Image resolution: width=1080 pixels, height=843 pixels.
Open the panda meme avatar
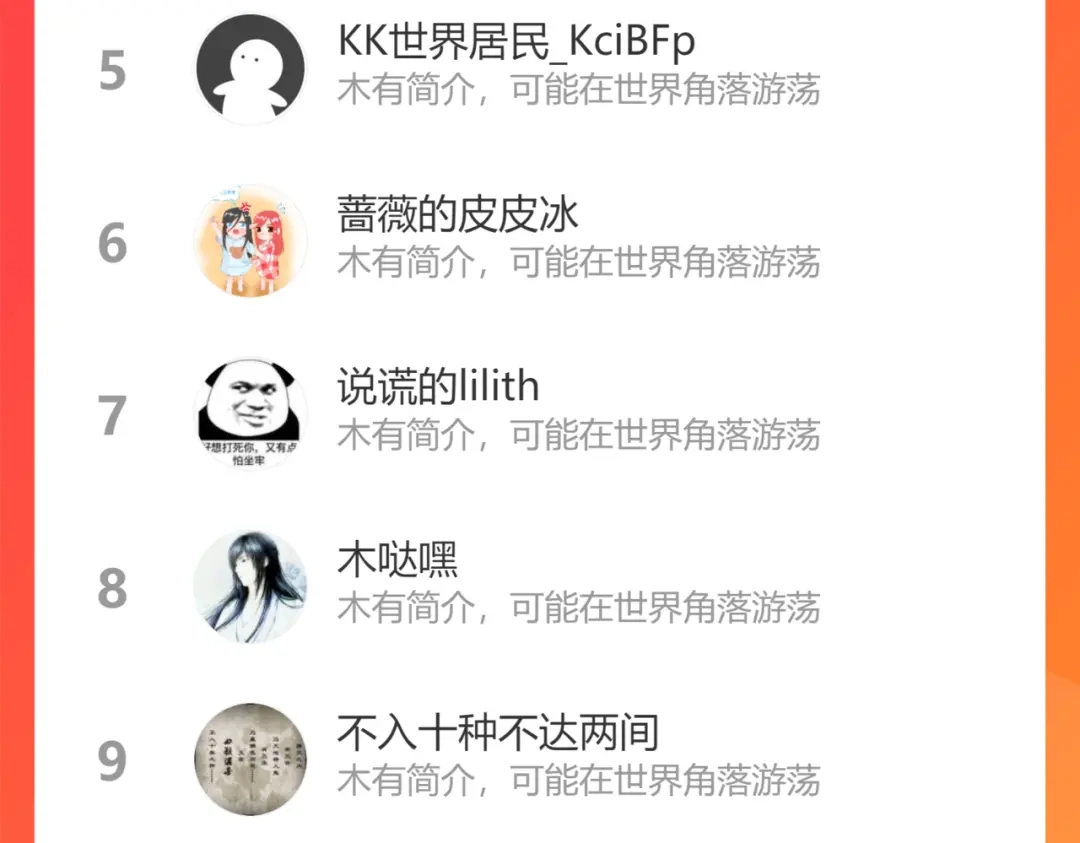pyautogui.click(x=250, y=414)
